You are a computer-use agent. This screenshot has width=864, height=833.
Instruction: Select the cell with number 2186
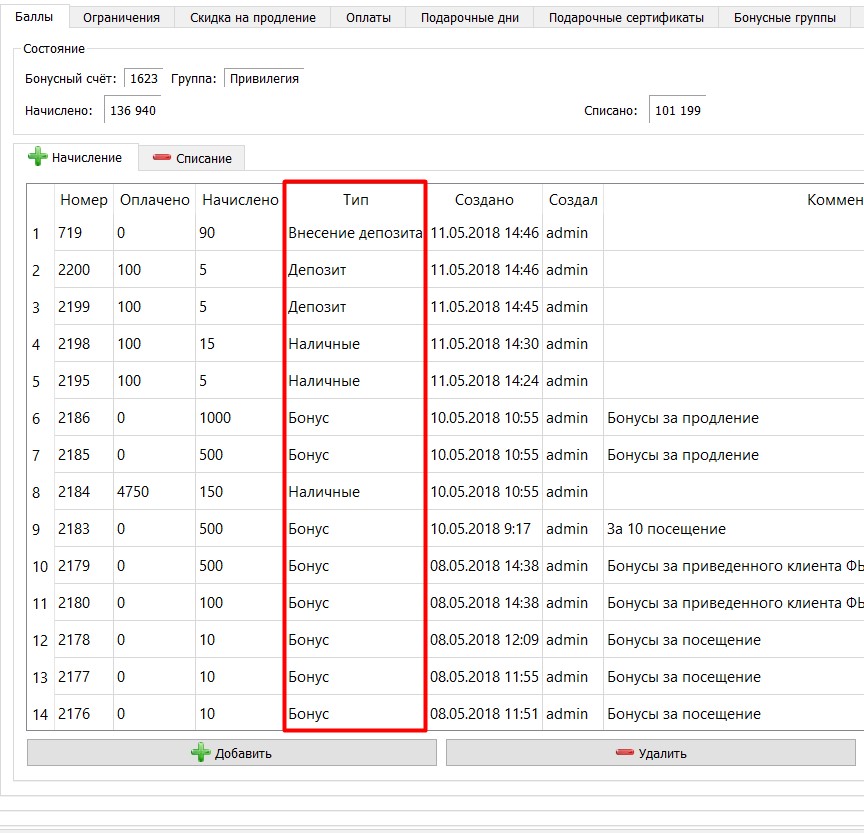coord(84,417)
